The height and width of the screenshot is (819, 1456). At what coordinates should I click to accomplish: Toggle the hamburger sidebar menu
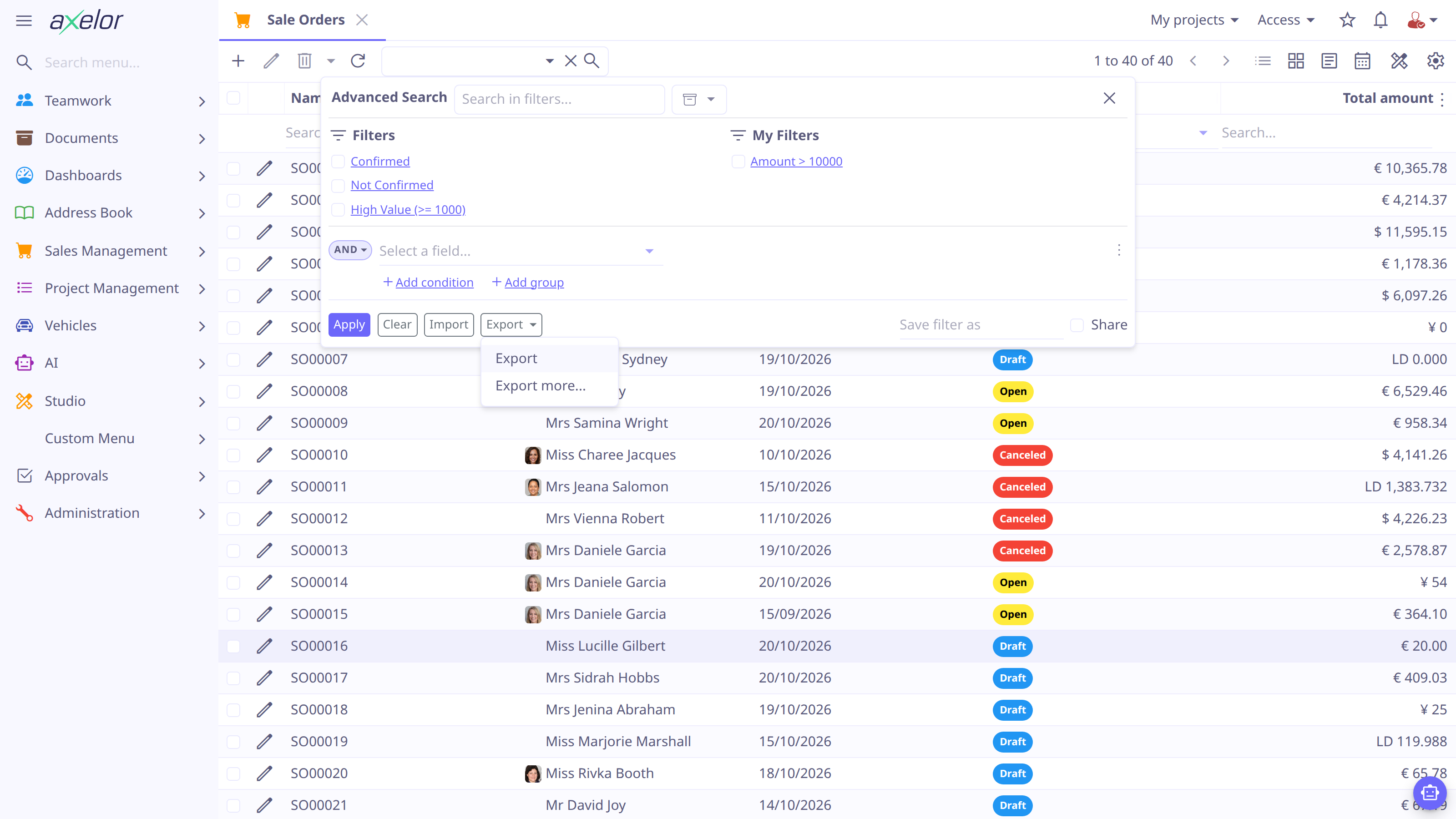coord(24,21)
